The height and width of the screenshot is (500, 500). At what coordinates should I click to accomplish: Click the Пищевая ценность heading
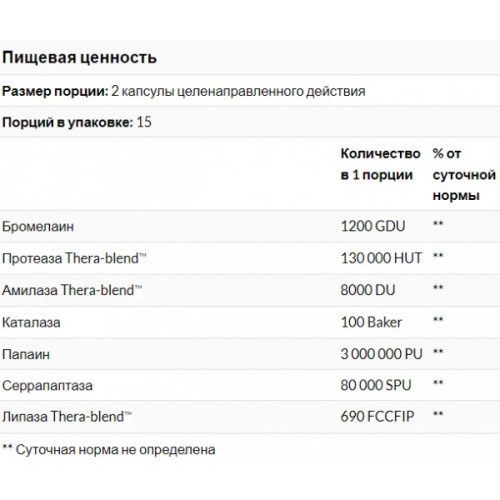(x=79, y=58)
